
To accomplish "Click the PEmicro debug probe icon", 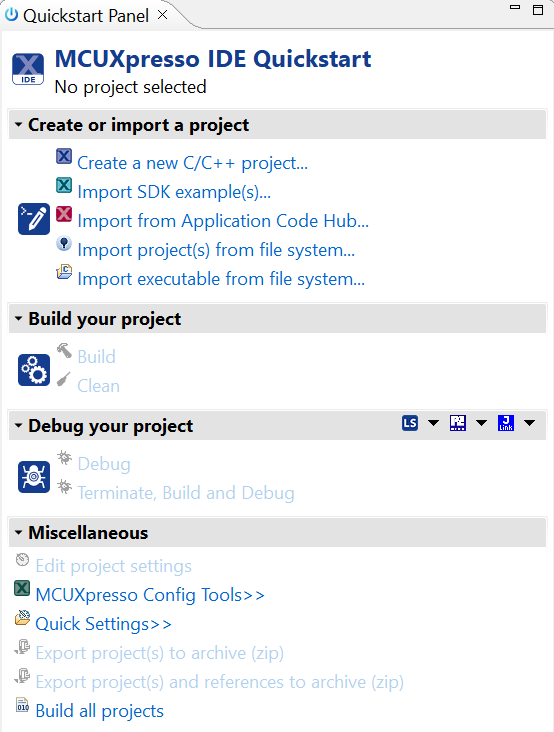I will point(457,423).
